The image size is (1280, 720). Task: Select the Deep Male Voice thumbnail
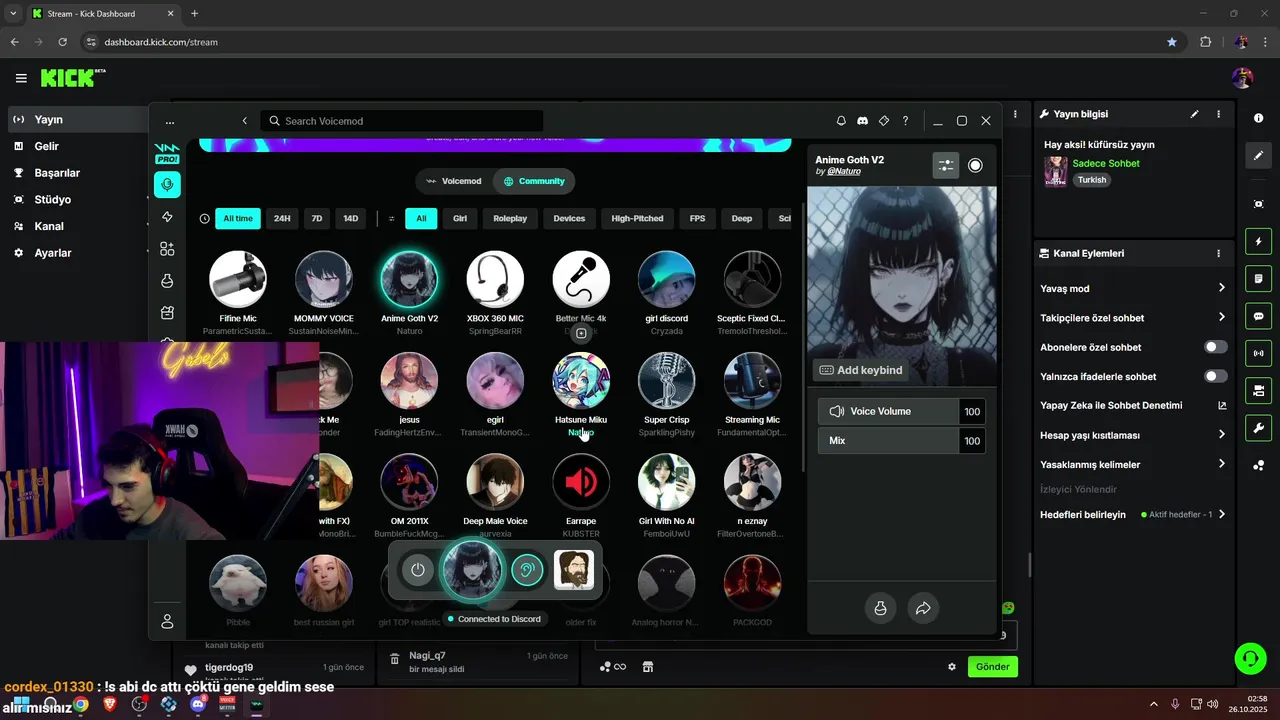(x=495, y=483)
